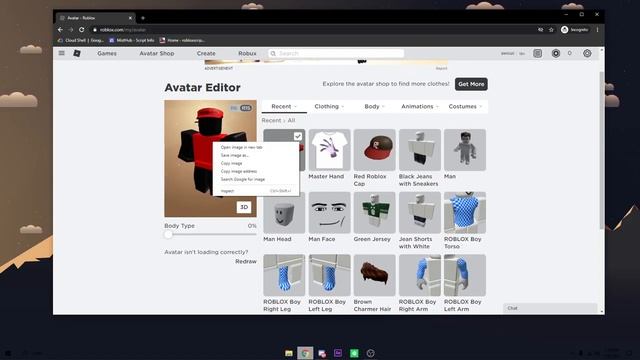
Task: Select the ROBLOX Boy Right Leg item
Action: 284,276
